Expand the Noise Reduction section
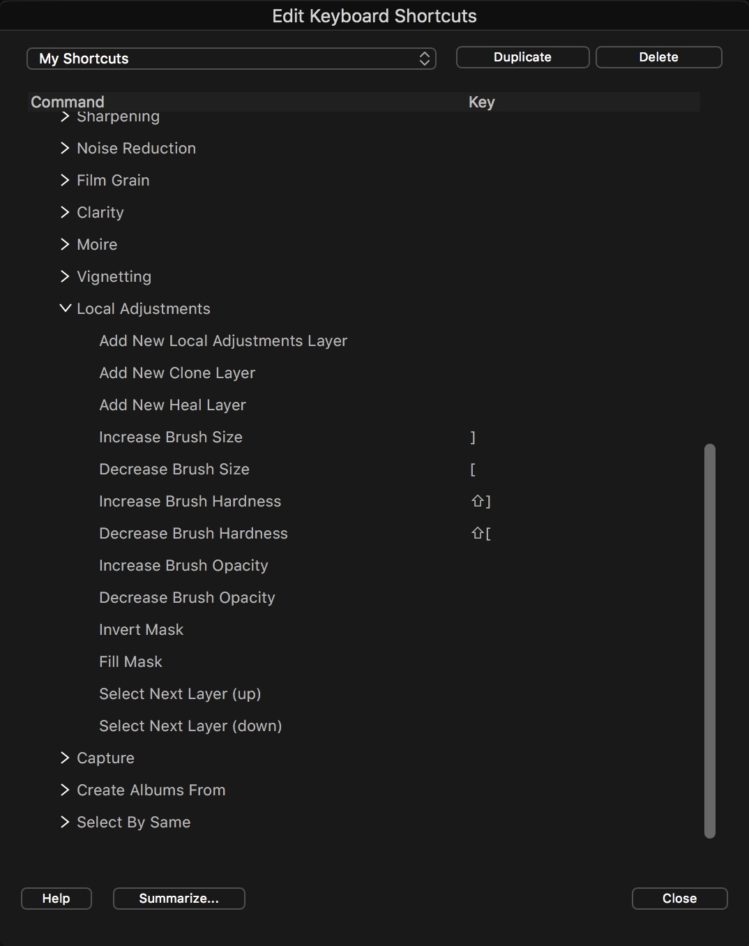This screenshot has width=749, height=946. pyautogui.click(x=64, y=148)
